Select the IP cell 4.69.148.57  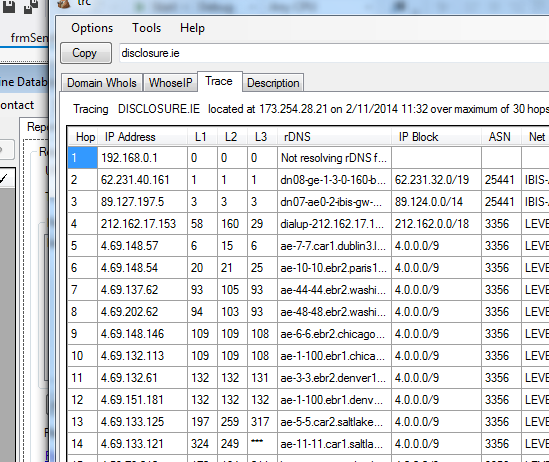(x=142, y=246)
